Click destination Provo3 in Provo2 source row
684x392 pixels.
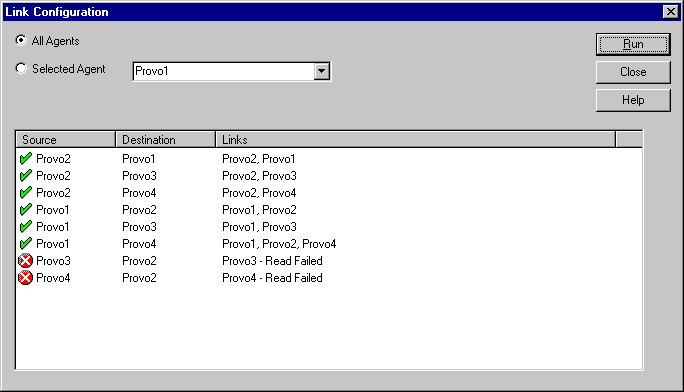pos(139,176)
